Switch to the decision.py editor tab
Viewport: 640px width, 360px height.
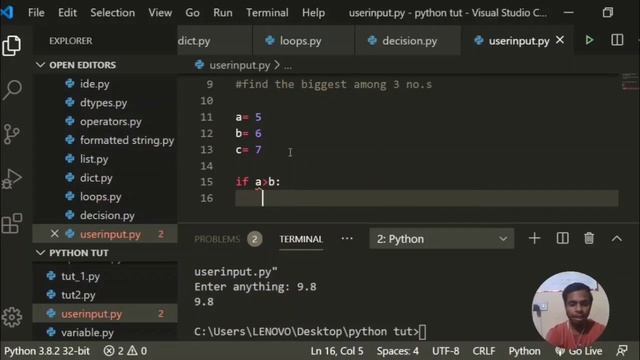point(408,40)
